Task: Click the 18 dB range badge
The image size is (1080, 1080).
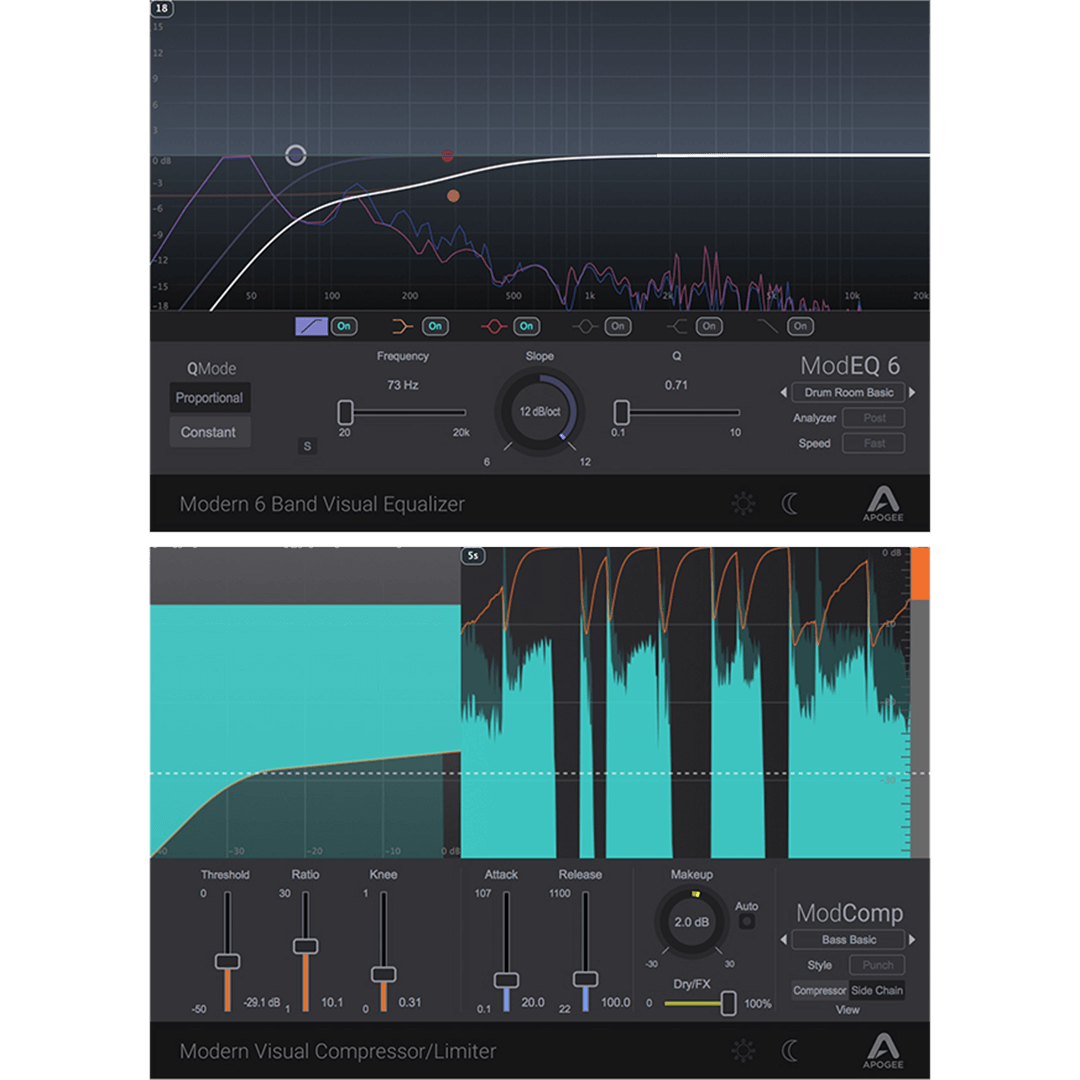Action: (x=161, y=8)
